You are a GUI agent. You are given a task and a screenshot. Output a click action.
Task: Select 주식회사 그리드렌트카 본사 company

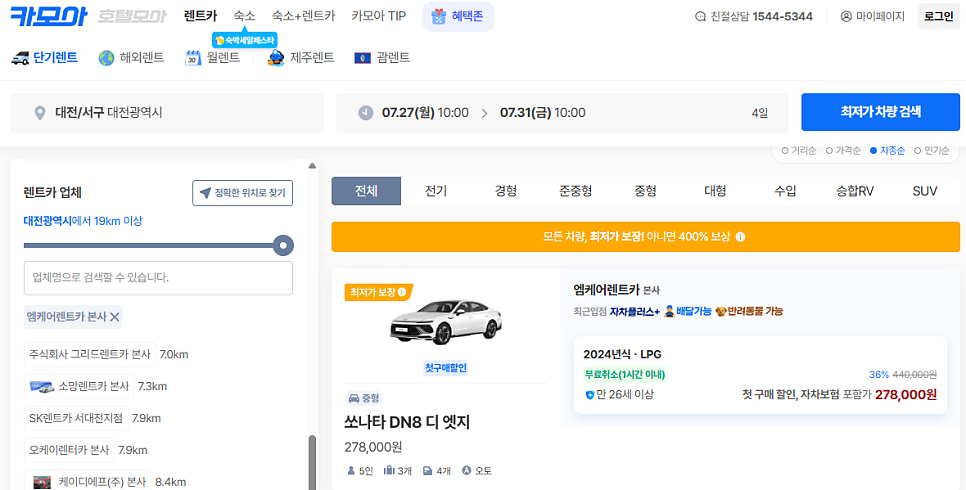[x=90, y=354]
